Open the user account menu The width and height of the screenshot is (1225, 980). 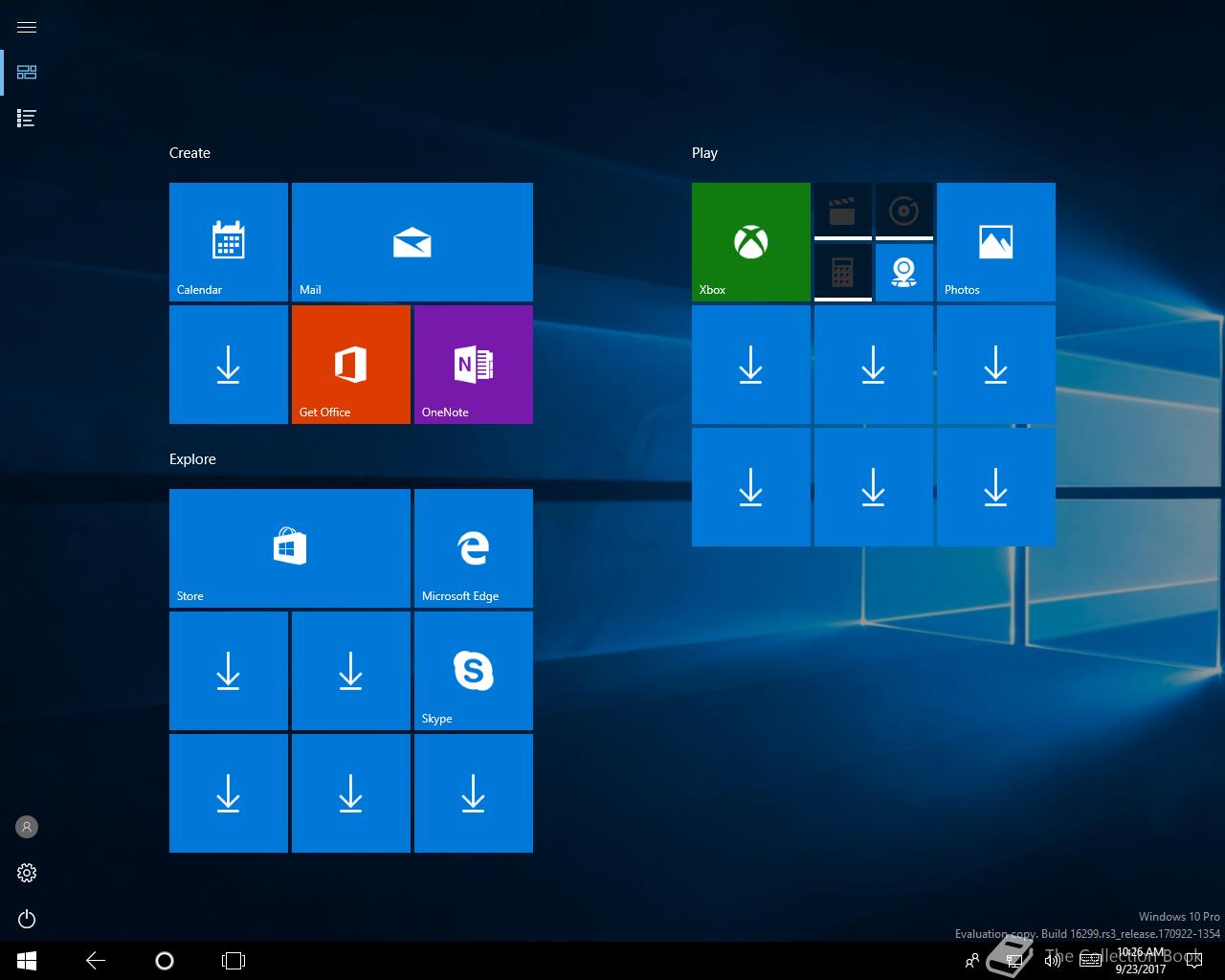click(27, 827)
